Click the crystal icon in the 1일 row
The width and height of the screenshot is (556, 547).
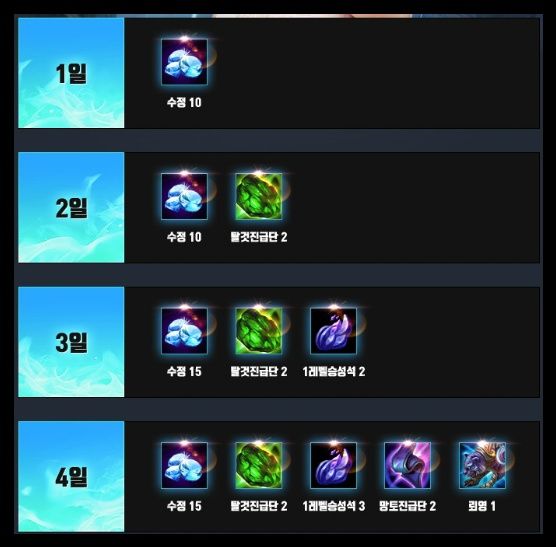[184, 62]
